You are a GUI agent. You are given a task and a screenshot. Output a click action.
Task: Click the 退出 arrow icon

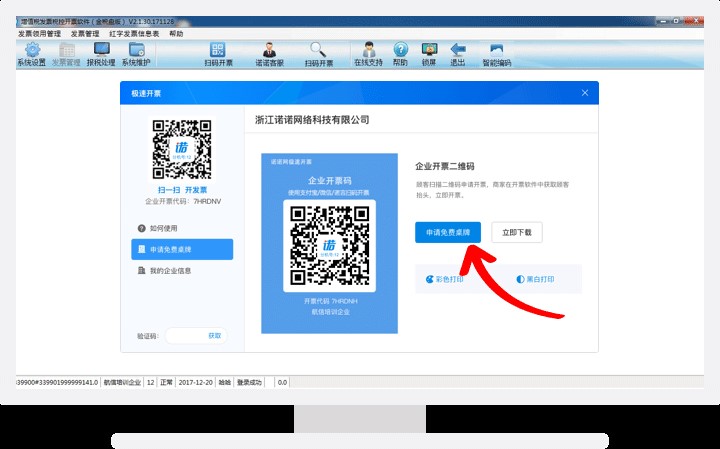click(458, 49)
